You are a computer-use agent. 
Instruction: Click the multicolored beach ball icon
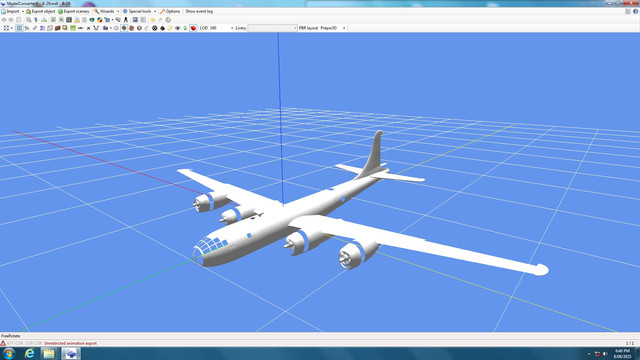coord(100,20)
